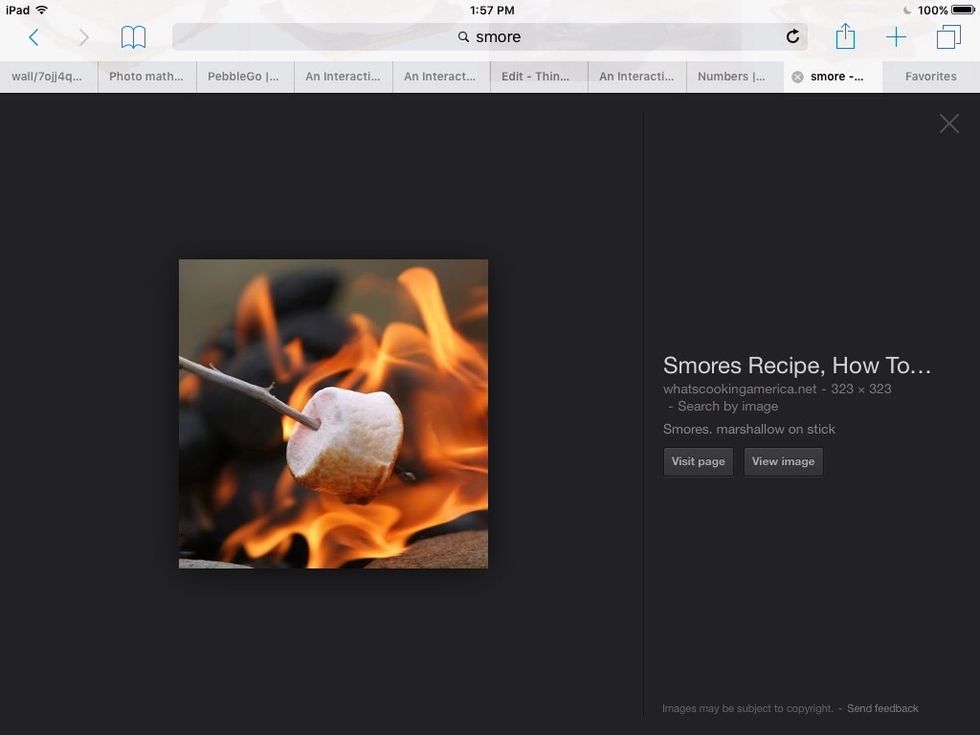Navigate forward a page
The height and width of the screenshot is (735, 980).
coord(84,37)
